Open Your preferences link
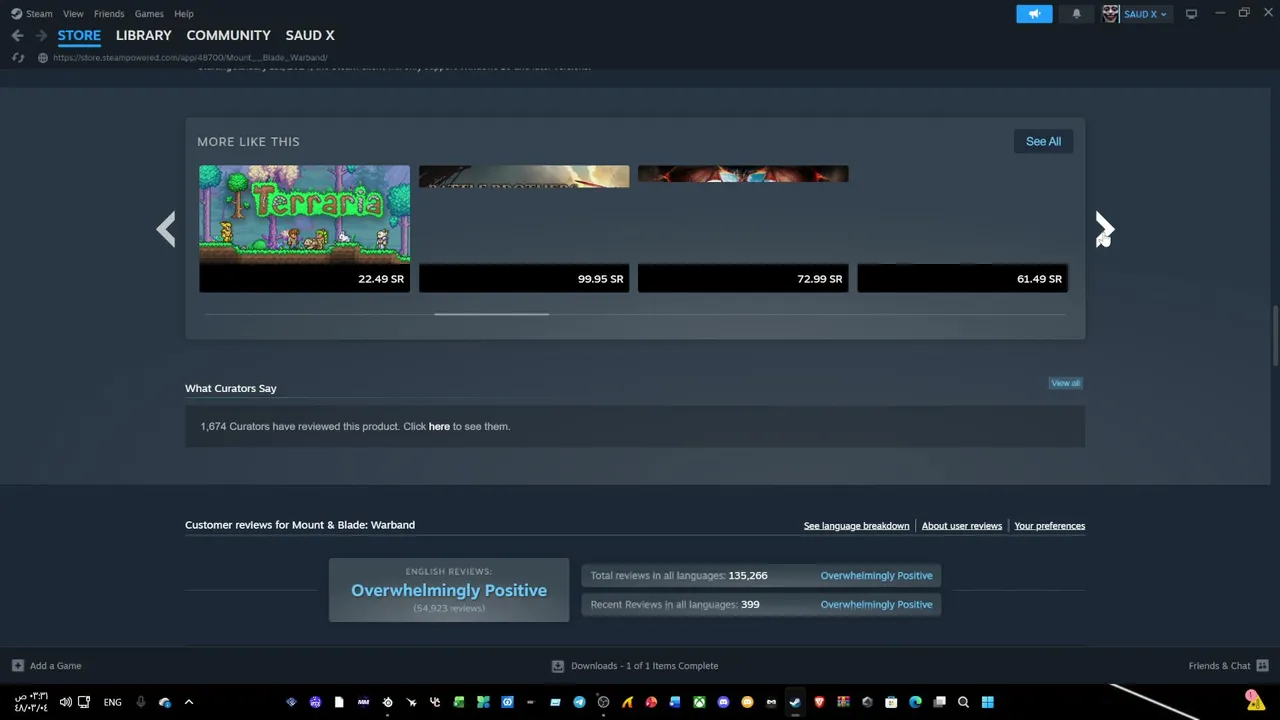 point(1049,526)
